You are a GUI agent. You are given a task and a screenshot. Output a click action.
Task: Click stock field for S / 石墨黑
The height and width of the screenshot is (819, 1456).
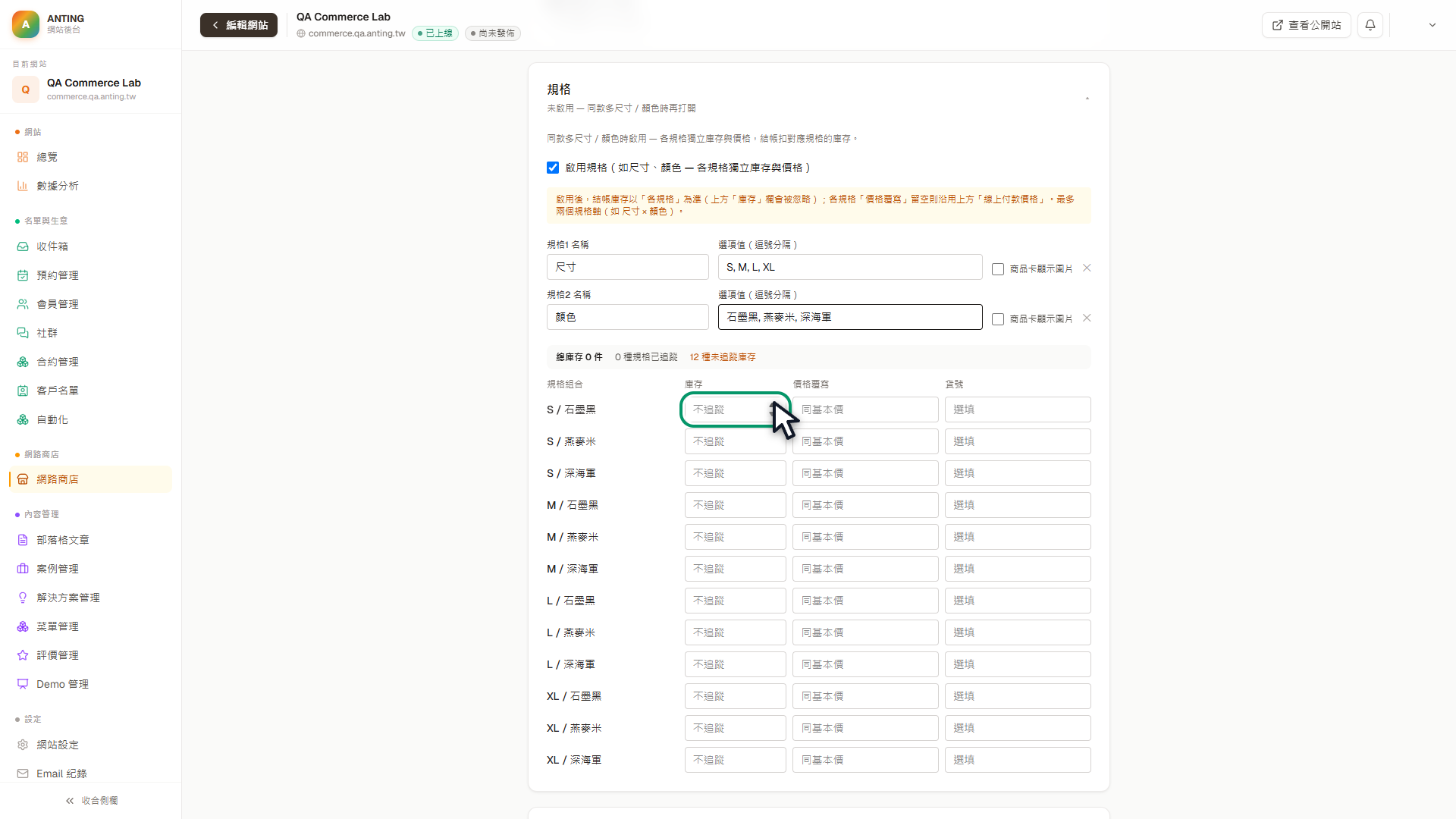[736, 409]
